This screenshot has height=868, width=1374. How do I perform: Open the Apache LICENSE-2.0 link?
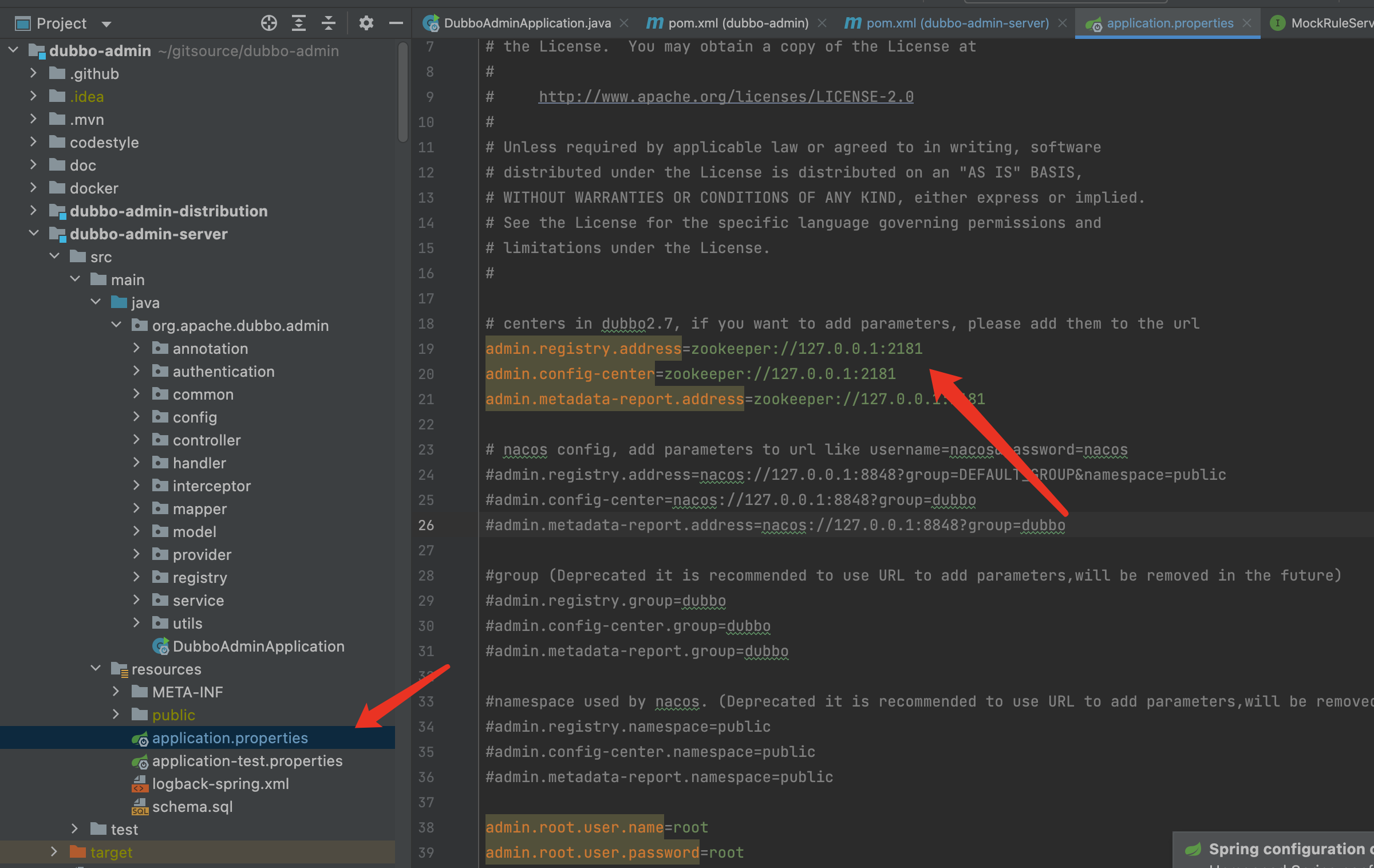pyautogui.click(x=725, y=97)
